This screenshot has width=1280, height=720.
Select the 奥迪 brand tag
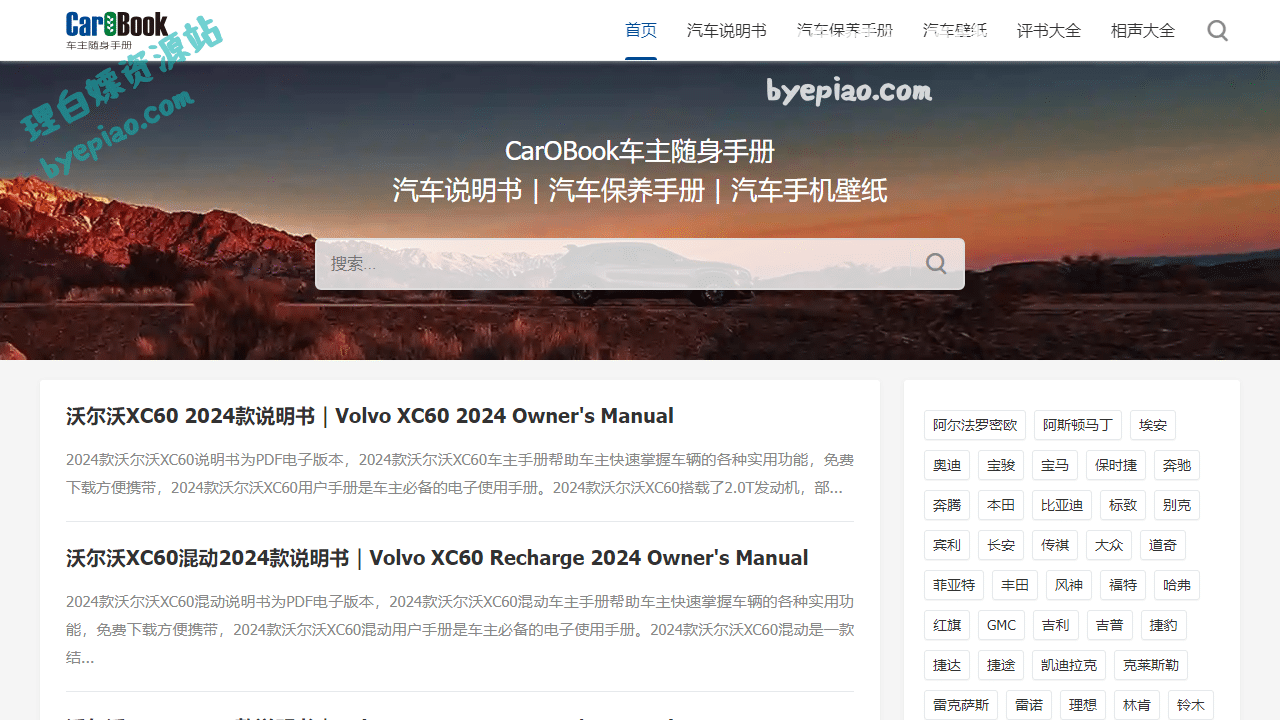[x=947, y=465]
